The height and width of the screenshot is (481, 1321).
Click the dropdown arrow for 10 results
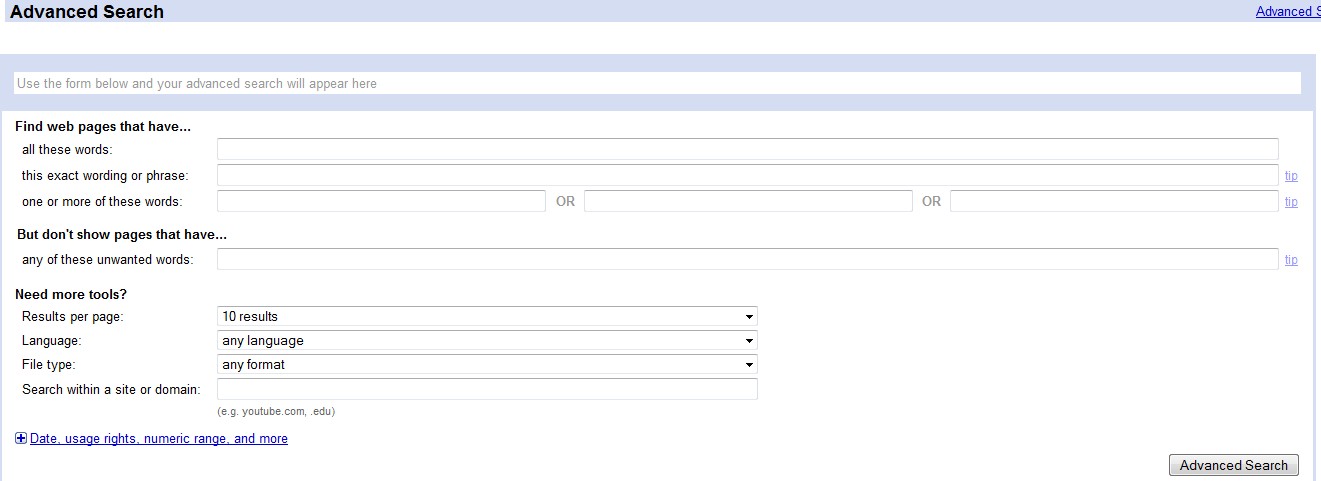pyautogui.click(x=749, y=317)
